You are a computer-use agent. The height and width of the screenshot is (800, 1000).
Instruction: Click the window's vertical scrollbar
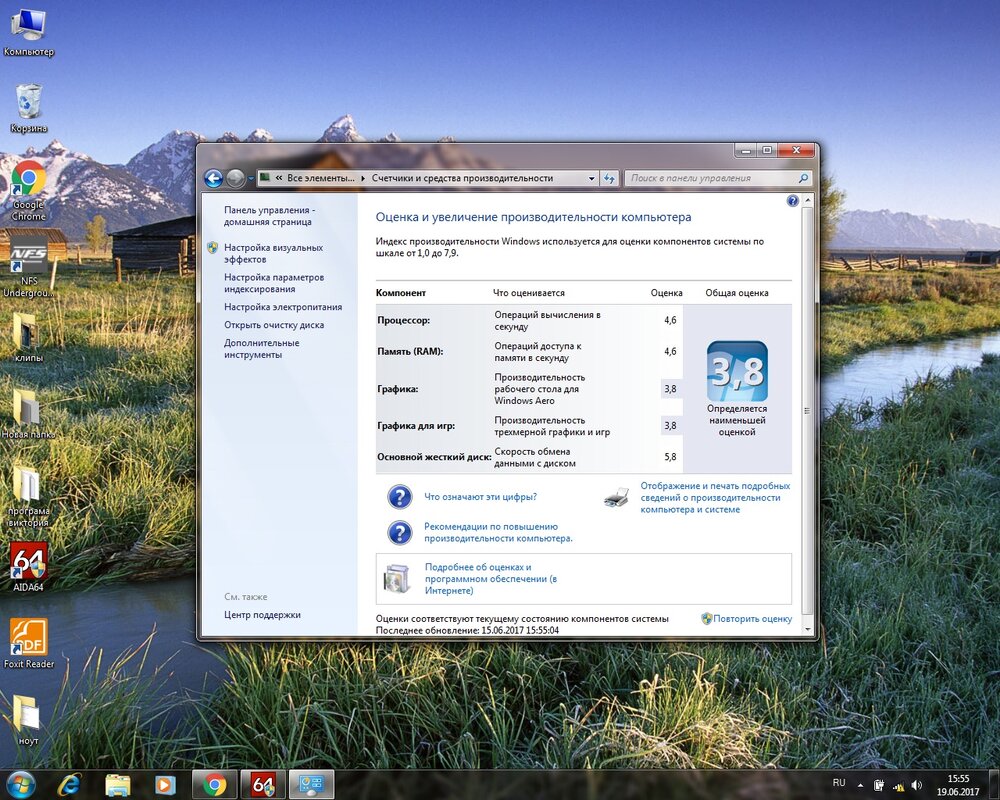tap(807, 400)
